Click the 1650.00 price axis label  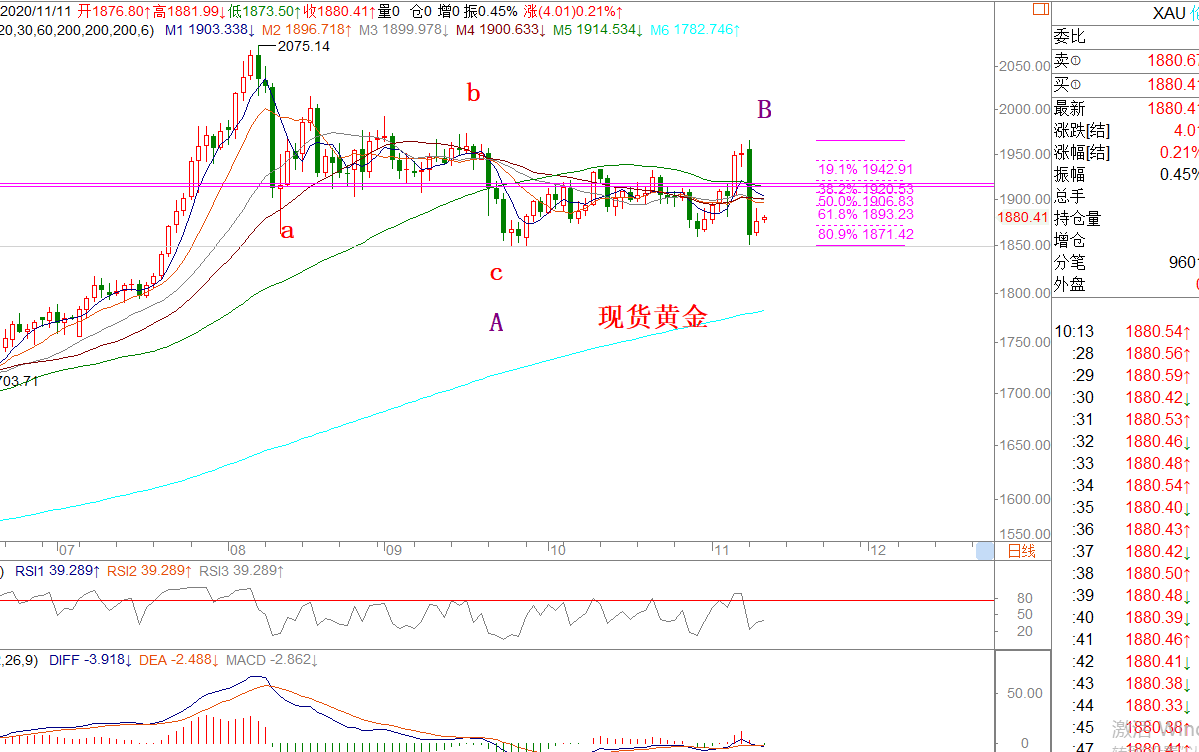click(1025, 445)
